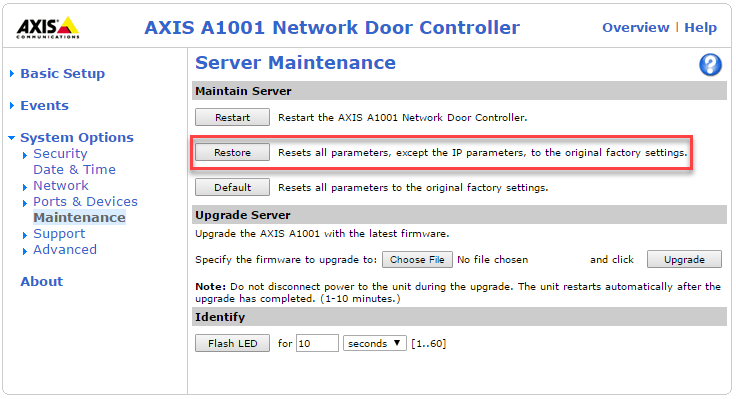Open the Support section

coord(59,234)
